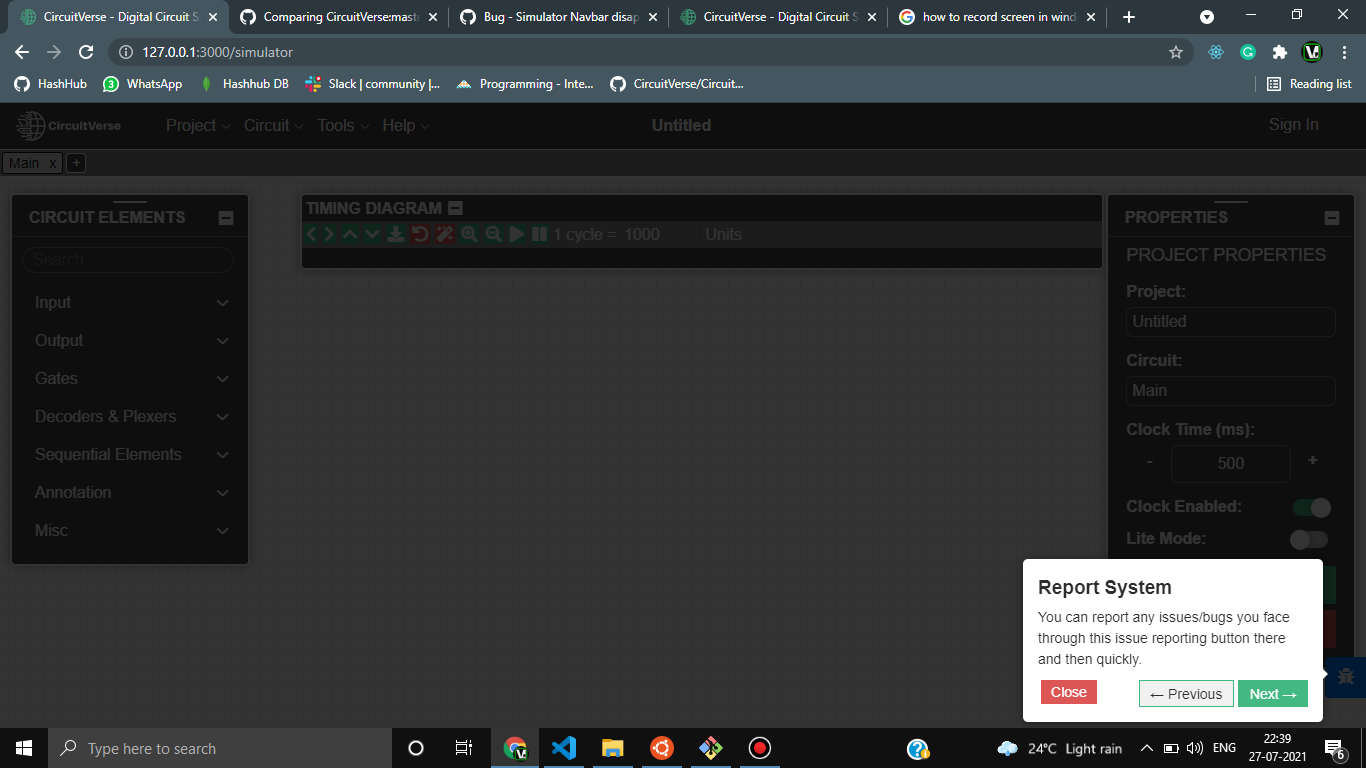The image size is (1366, 768).
Task: Open the Tools dropdown menu
Action: click(x=343, y=125)
